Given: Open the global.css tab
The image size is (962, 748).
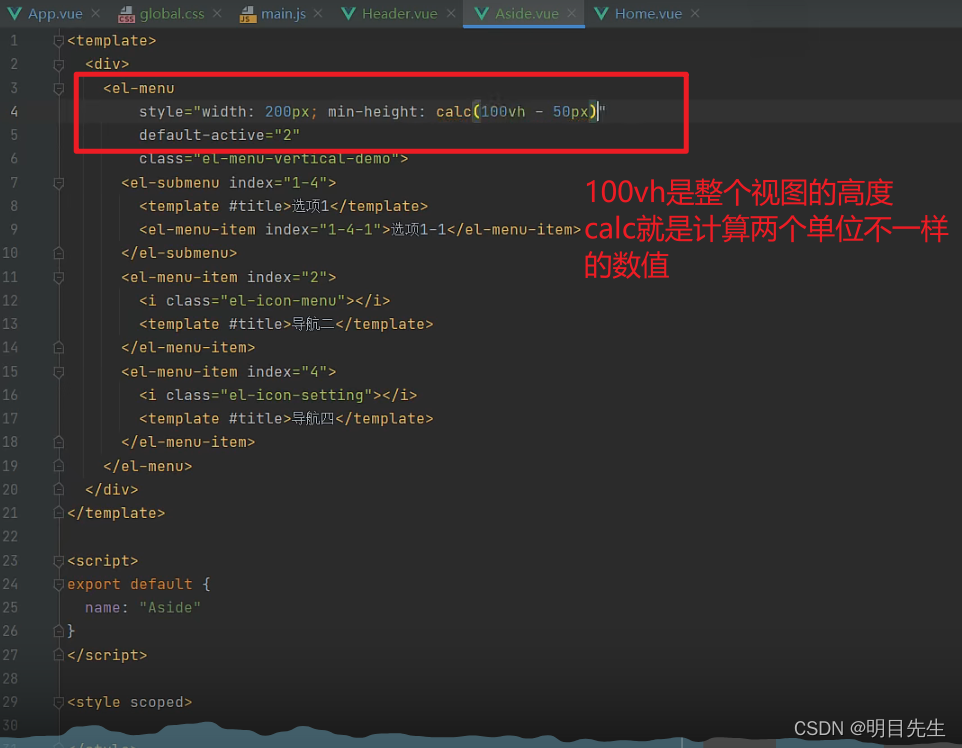Looking at the screenshot, I should (x=172, y=13).
